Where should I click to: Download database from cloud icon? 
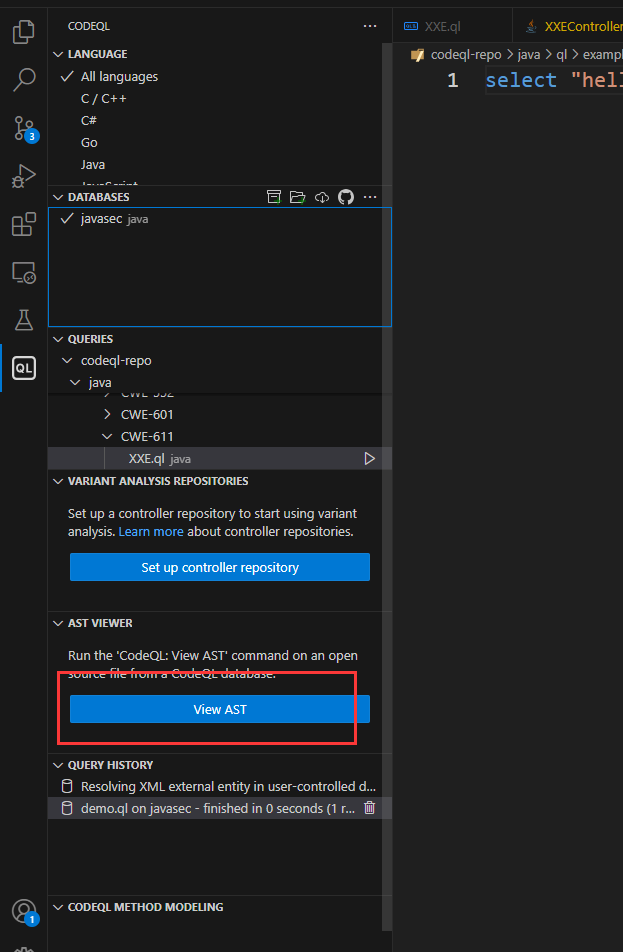point(322,197)
